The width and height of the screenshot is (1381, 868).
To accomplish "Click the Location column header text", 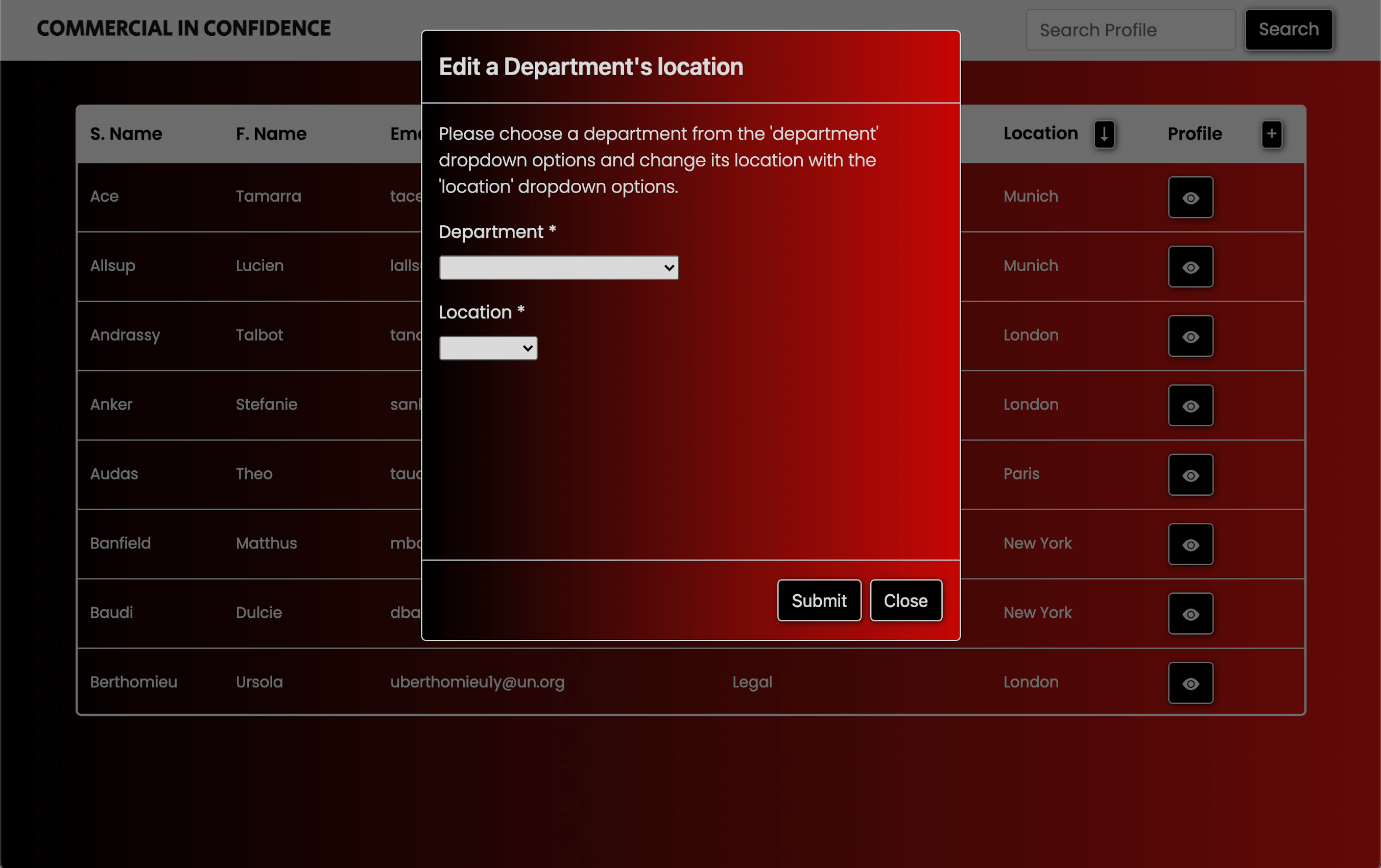I will pyautogui.click(x=1040, y=133).
